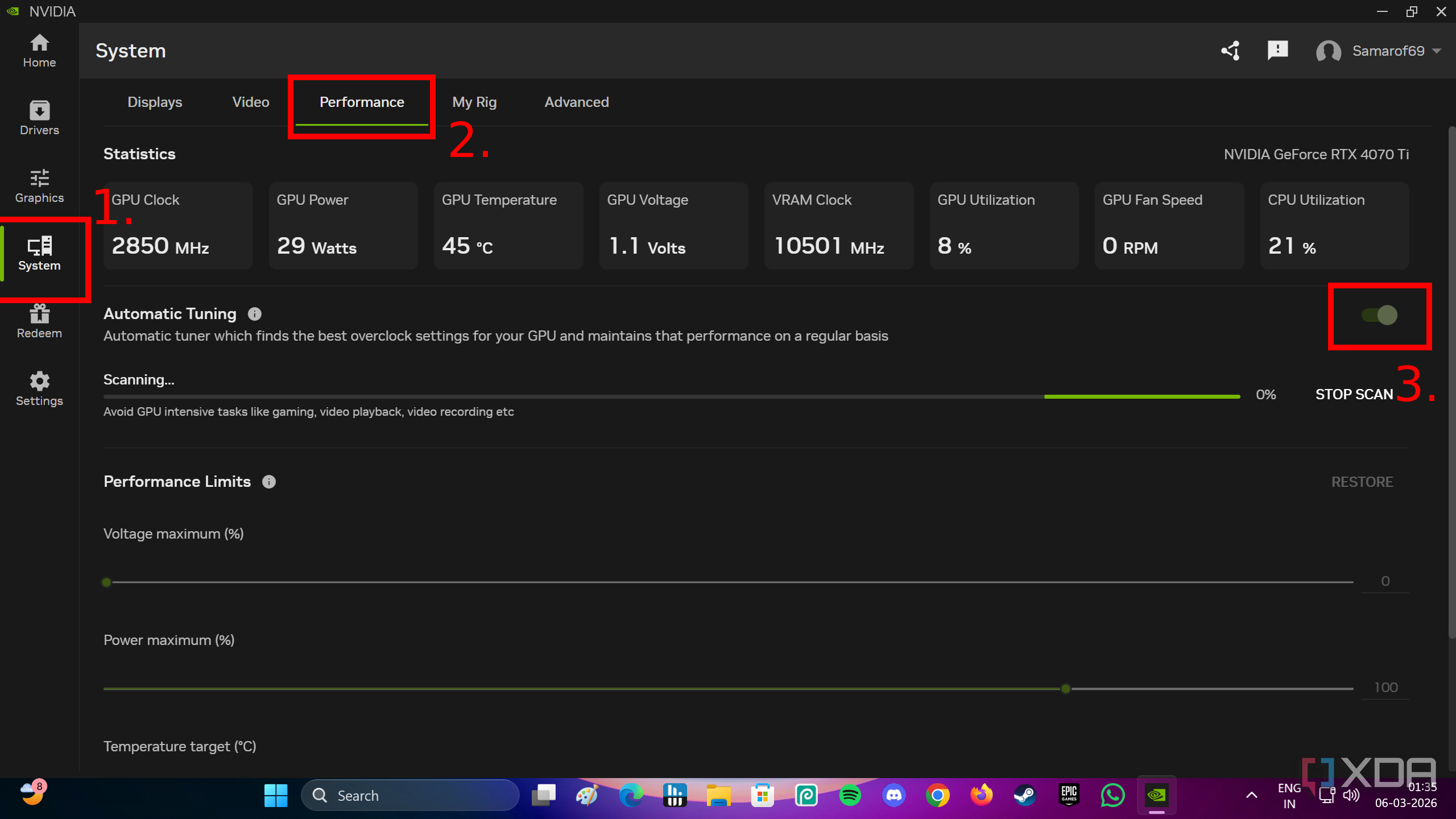Switch to My Rig tab
Screen dimensions: 1456x819
pos(474,102)
